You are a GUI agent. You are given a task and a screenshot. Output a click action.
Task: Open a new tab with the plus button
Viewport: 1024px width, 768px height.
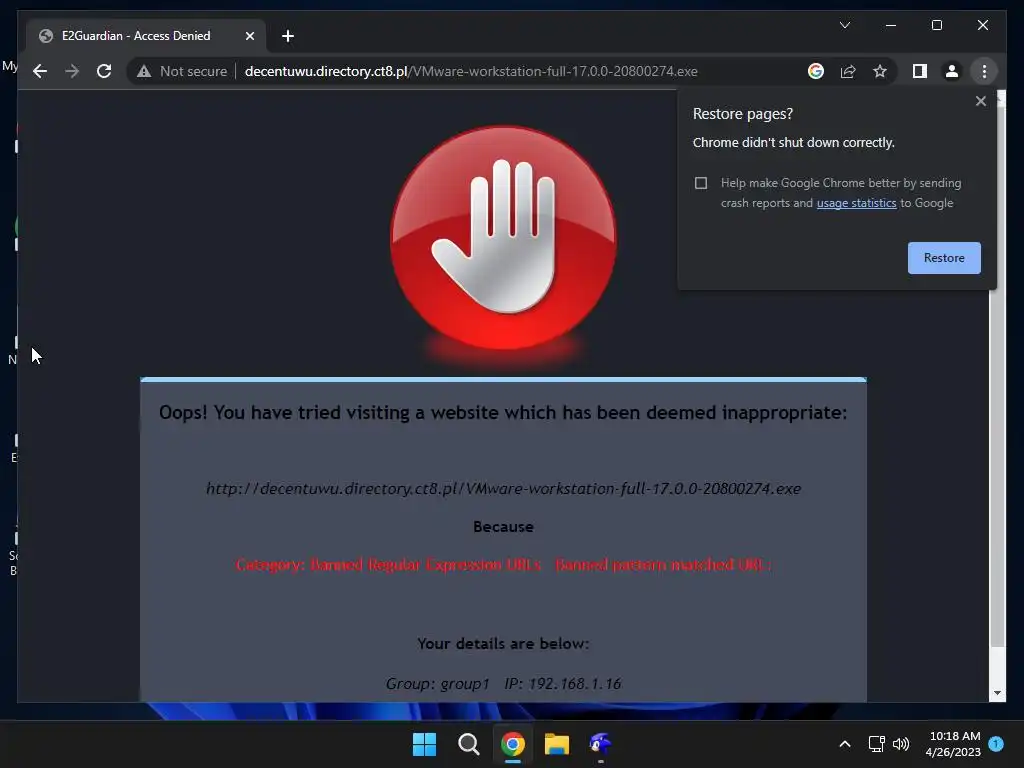(x=288, y=36)
